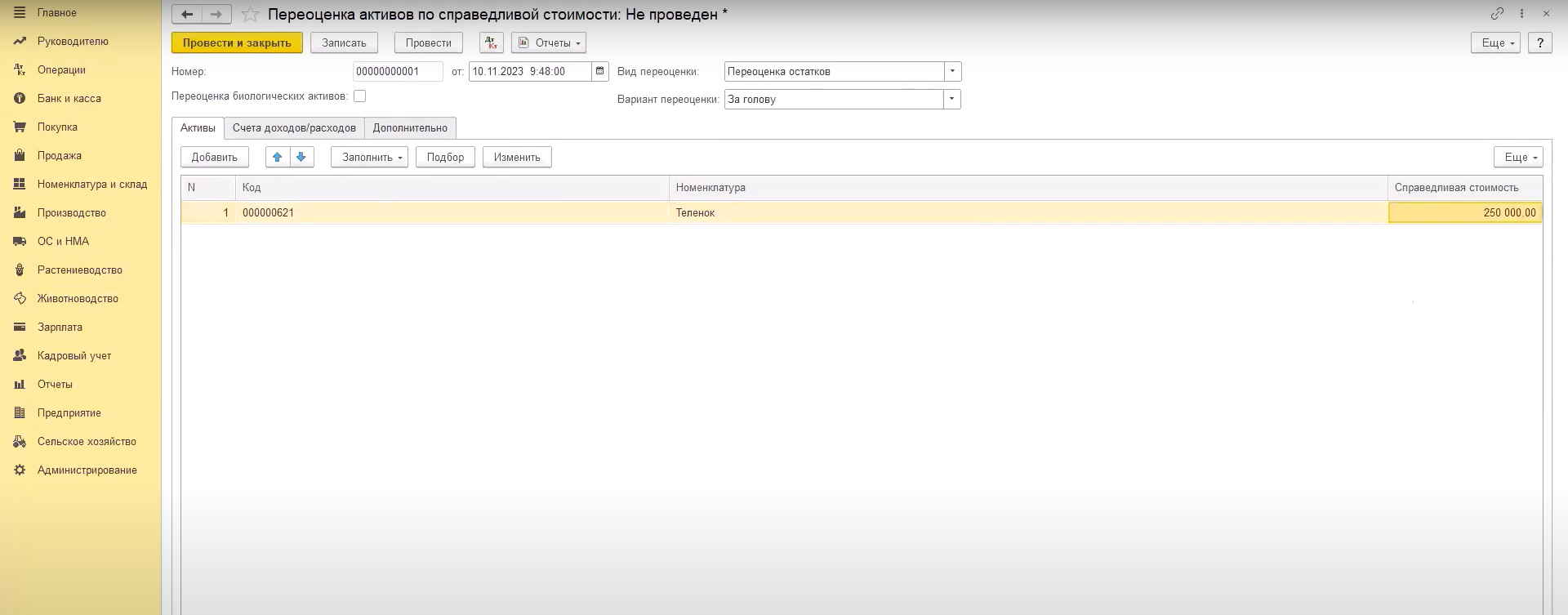This screenshot has height=615, width=1568.
Task: Click the Код column header
Action: click(x=452, y=188)
